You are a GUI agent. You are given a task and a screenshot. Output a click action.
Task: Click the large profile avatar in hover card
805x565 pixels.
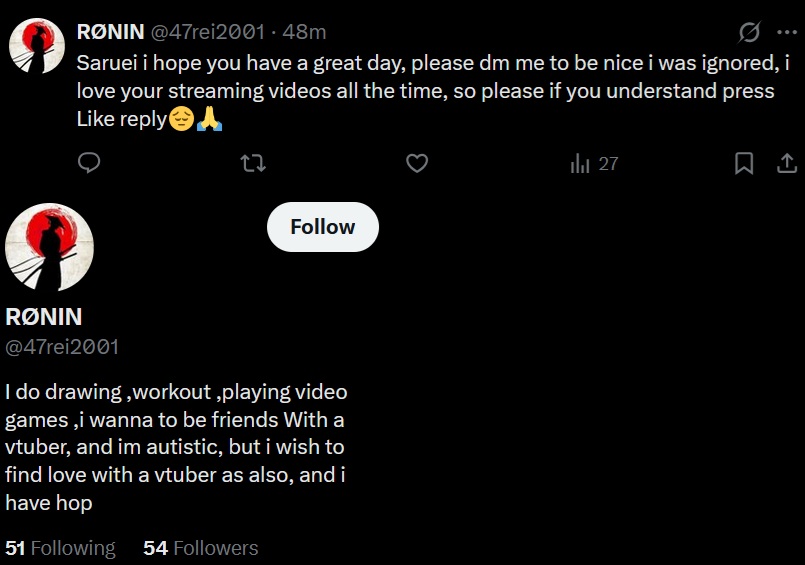pos(50,247)
